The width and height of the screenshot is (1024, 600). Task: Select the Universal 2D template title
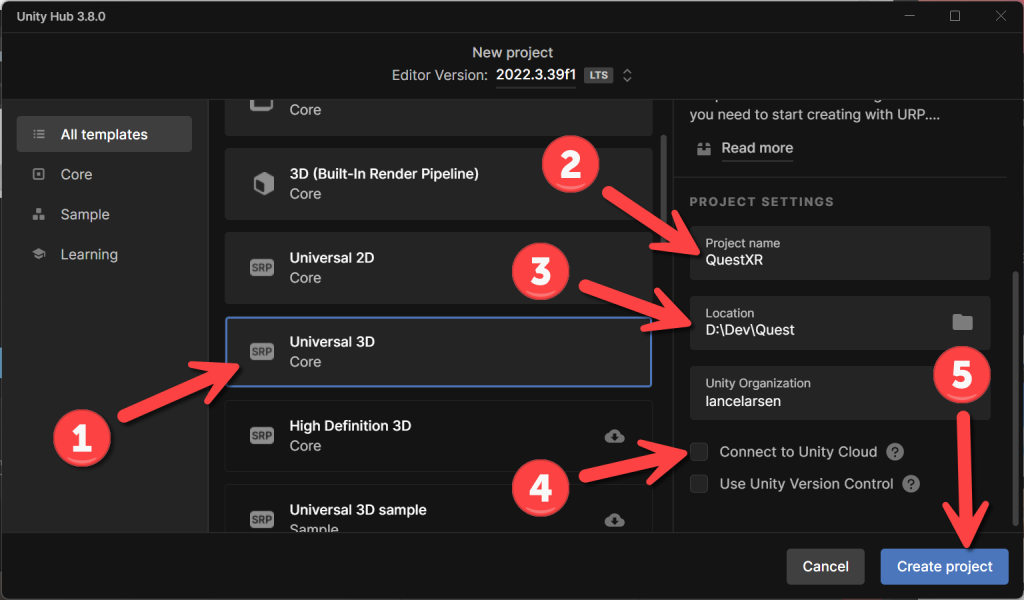tap(332, 258)
